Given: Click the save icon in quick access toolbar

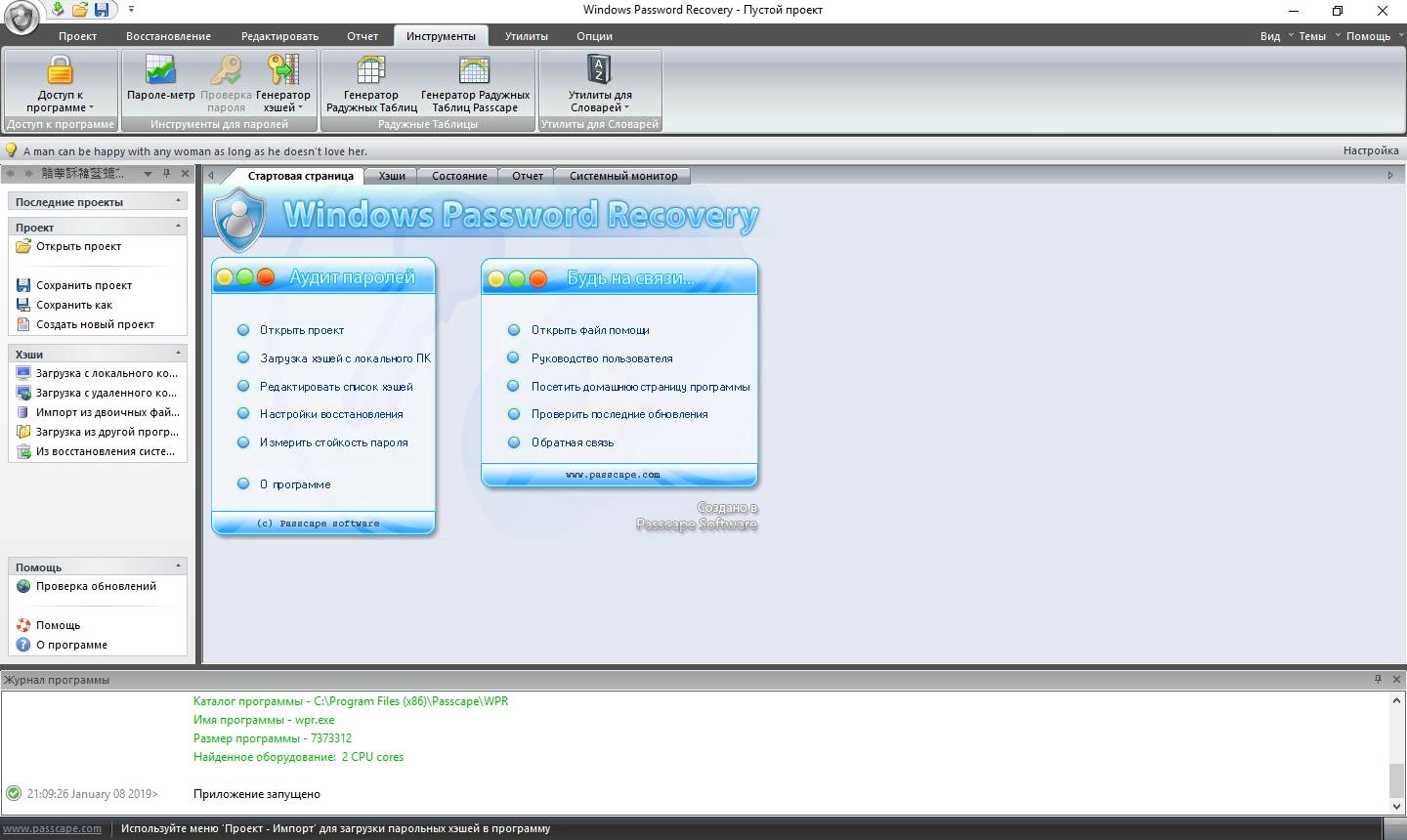Looking at the screenshot, I should [101, 10].
